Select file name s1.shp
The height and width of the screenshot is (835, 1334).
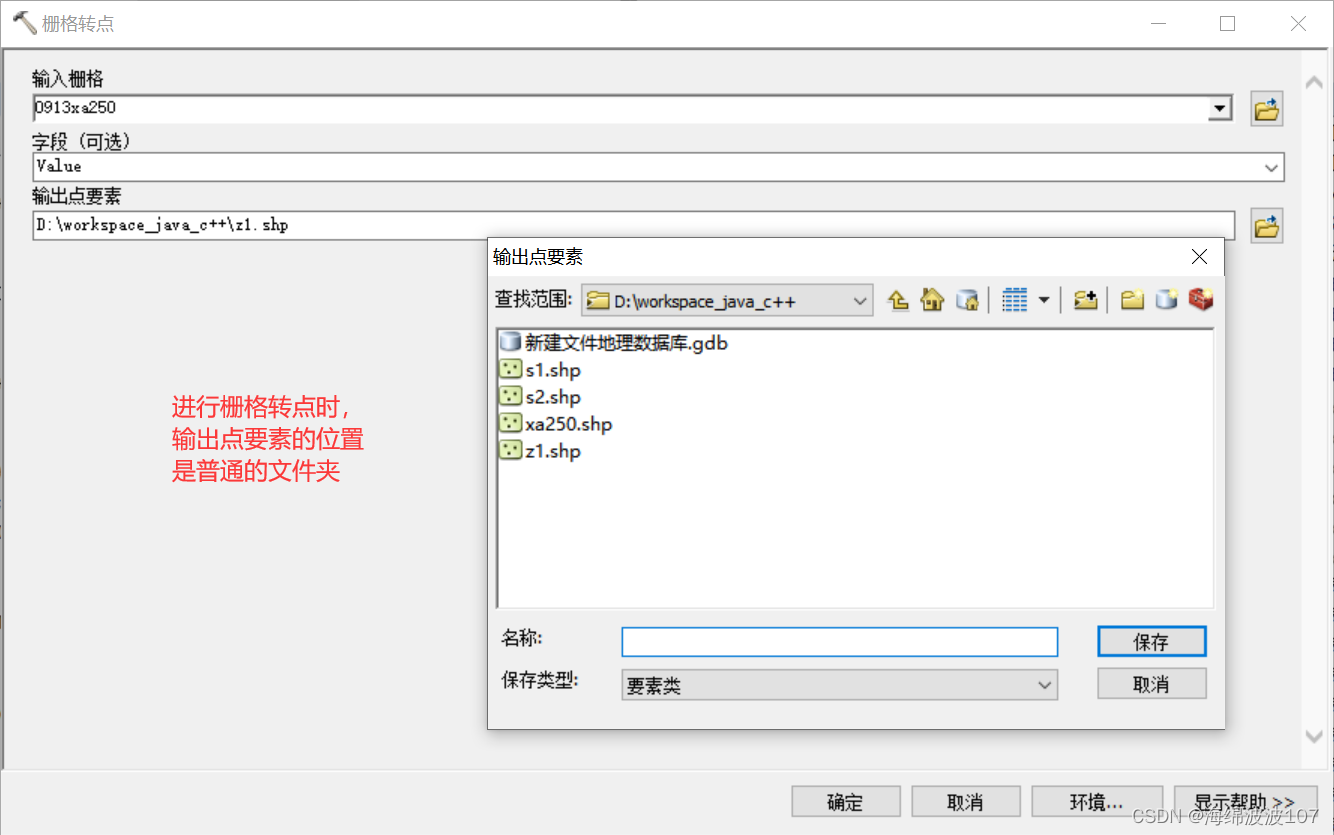pos(553,370)
